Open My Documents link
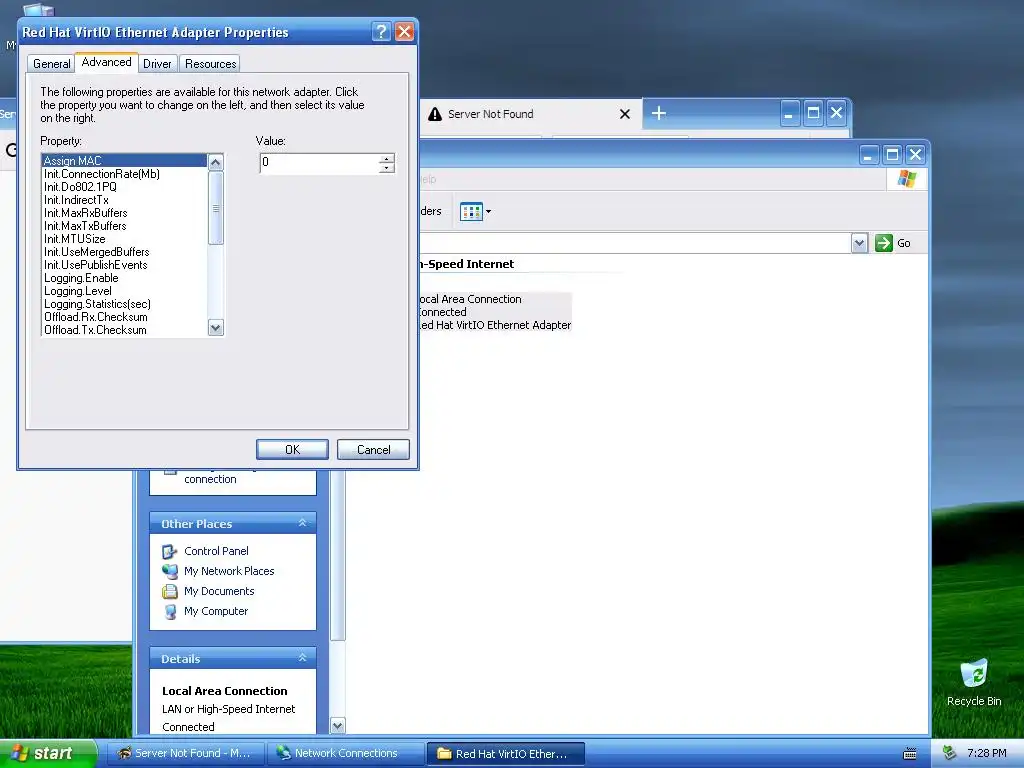1024x768 pixels. click(x=219, y=592)
